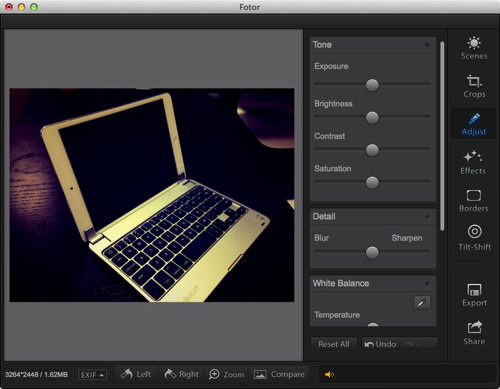Click the Export icon
The width and height of the screenshot is (500, 389).
click(x=474, y=295)
